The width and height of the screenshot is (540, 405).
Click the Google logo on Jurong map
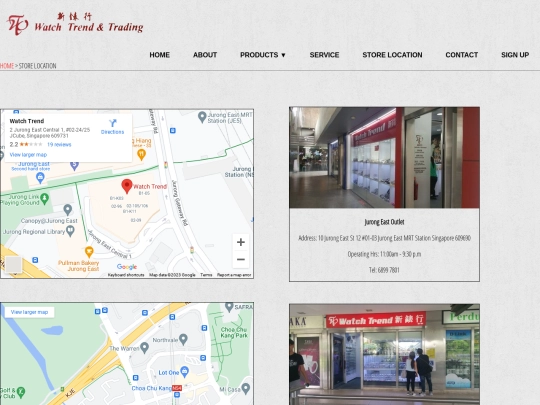tap(127, 267)
